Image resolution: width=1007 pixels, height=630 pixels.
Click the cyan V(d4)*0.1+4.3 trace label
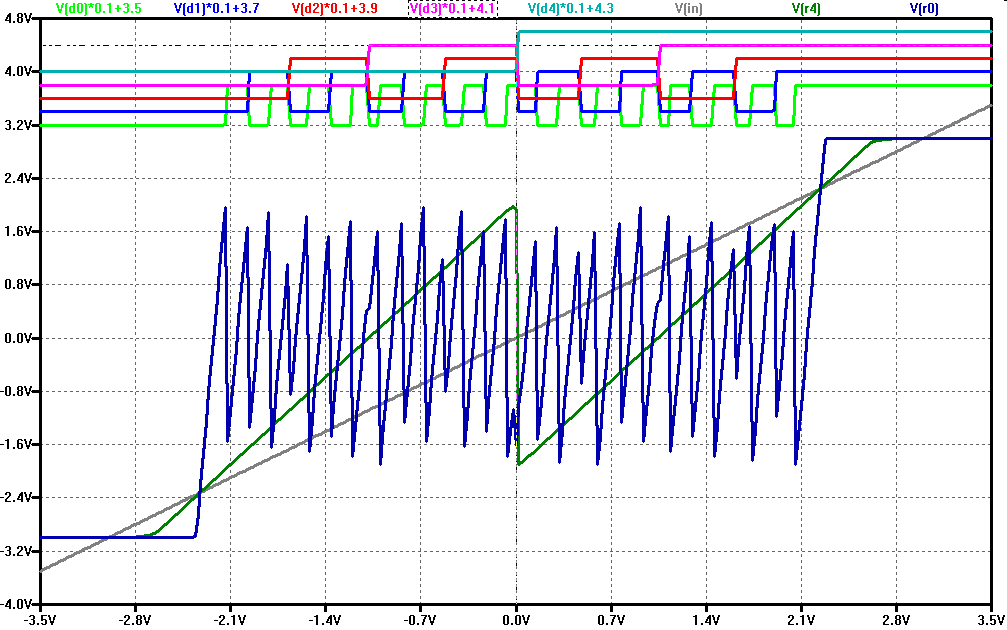point(571,8)
